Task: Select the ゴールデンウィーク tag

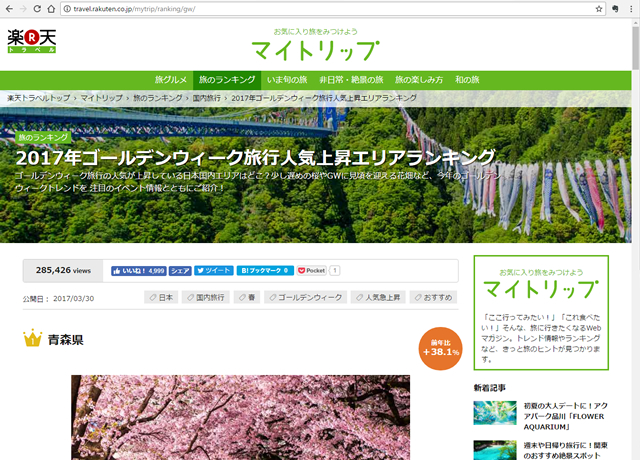Action: click(310, 297)
